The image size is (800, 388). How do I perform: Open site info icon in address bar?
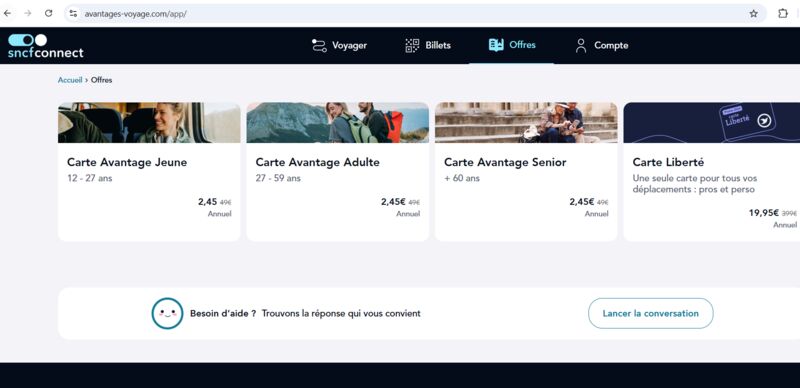click(x=73, y=14)
